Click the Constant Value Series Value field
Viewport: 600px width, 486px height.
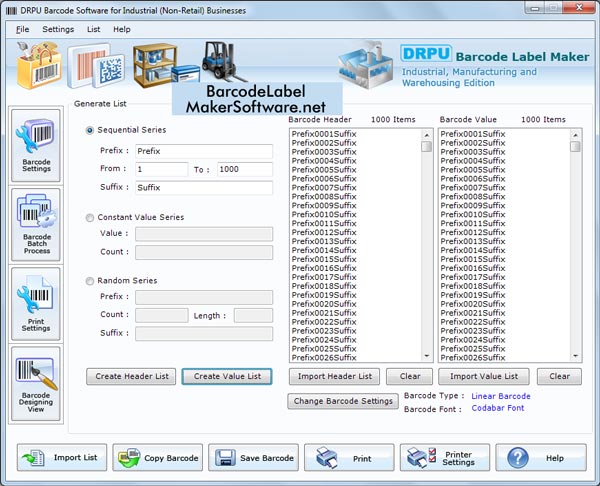[204, 234]
